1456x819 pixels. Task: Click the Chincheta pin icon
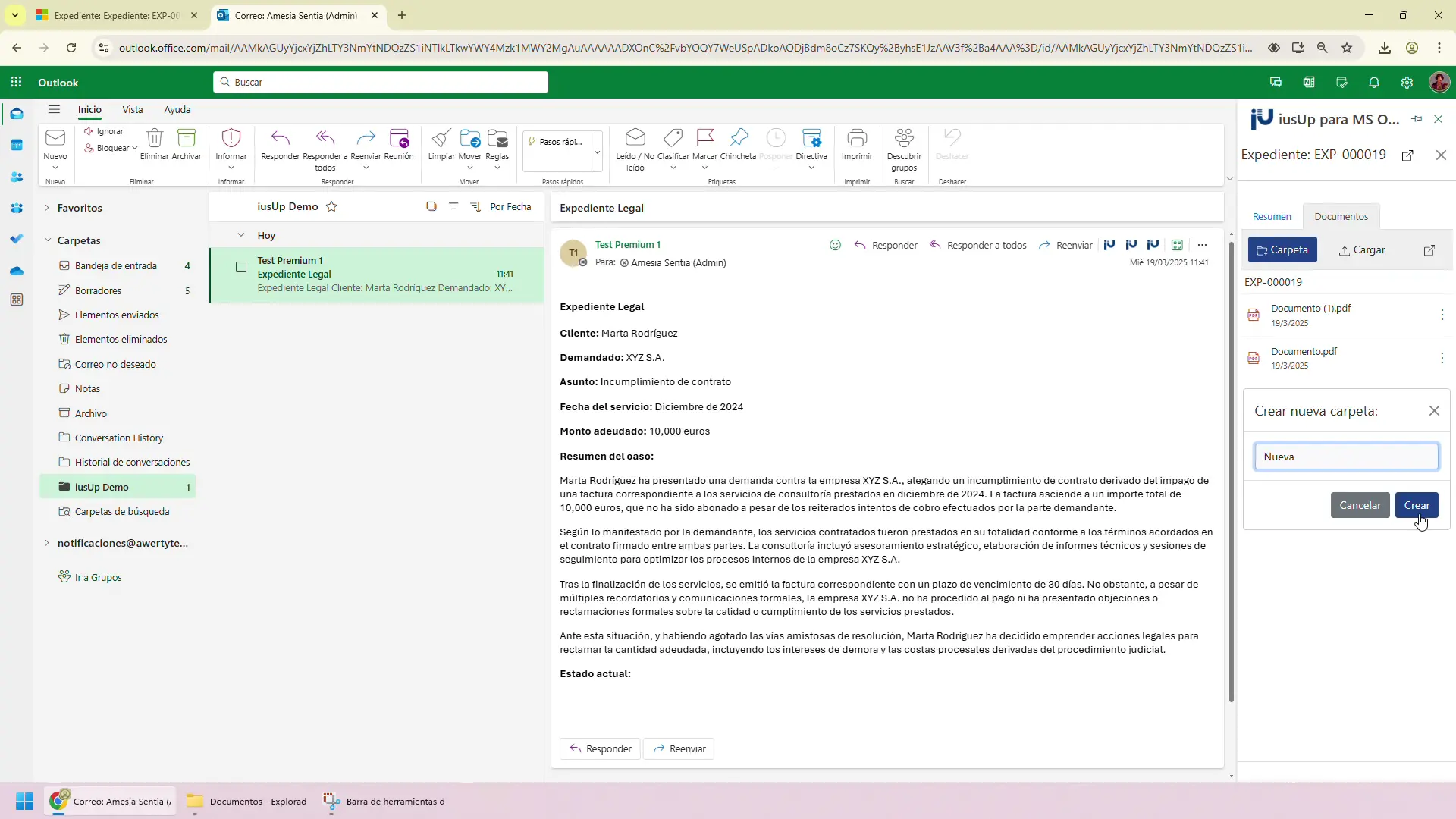(738, 139)
